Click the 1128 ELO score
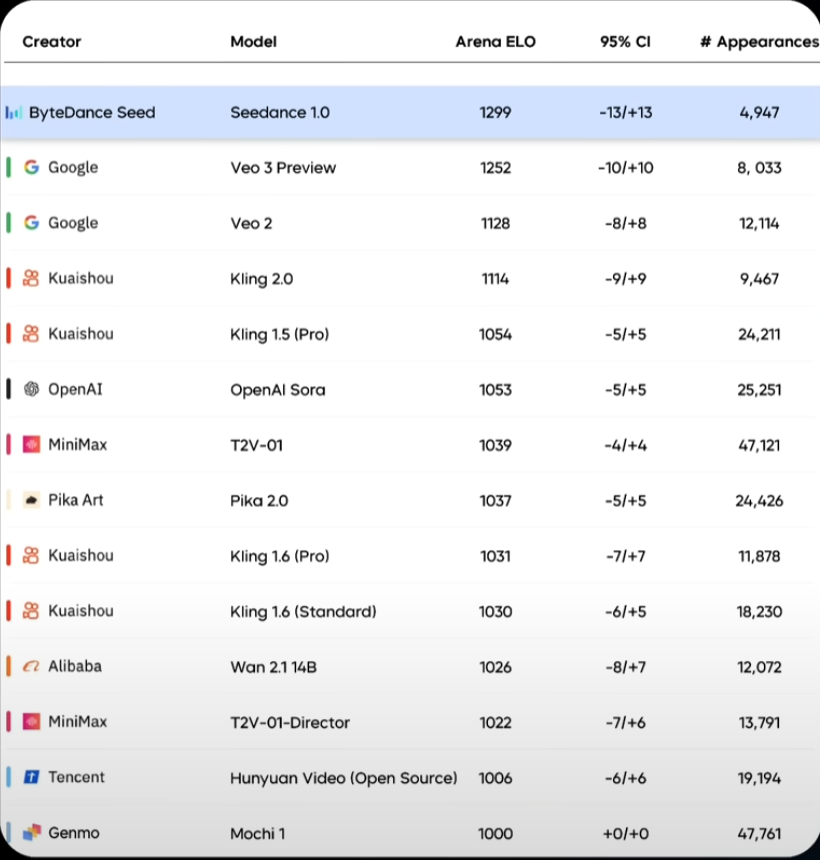This screenshot has height=860, width=820. pyautogui.click(x=495, y=224)
